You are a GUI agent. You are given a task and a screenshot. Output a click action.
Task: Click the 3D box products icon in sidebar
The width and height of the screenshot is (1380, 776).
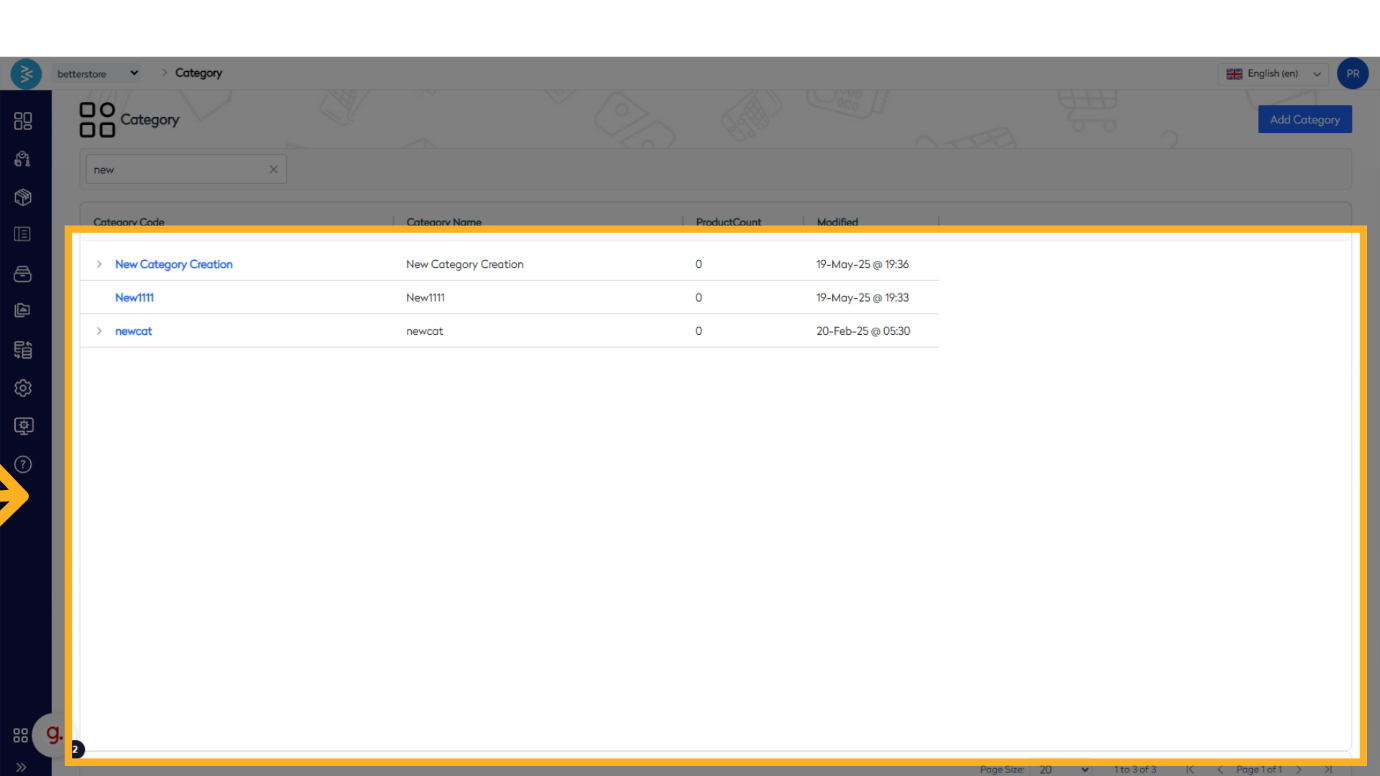[x=23, y=197]
